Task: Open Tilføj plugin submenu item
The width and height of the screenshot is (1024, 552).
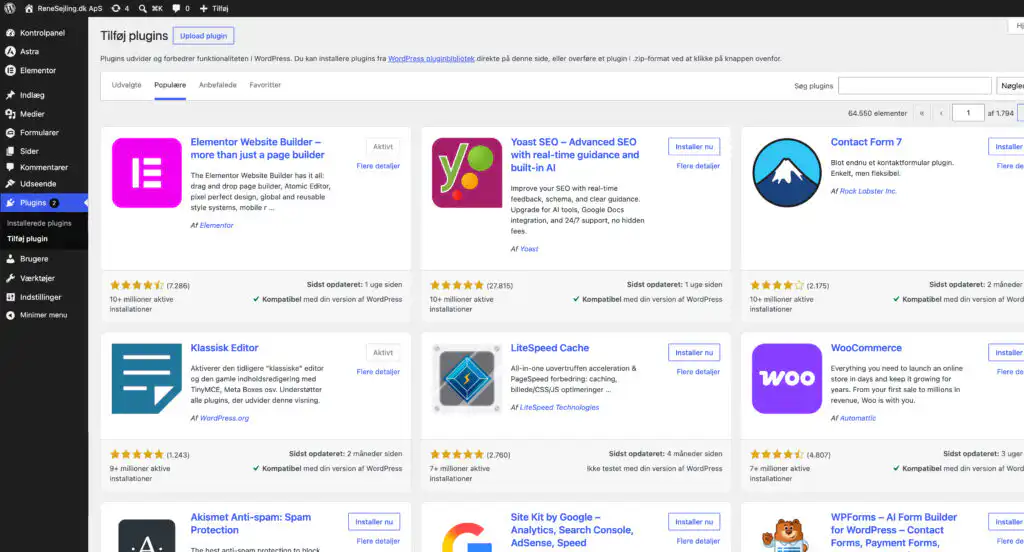Action: coord(27,239)
